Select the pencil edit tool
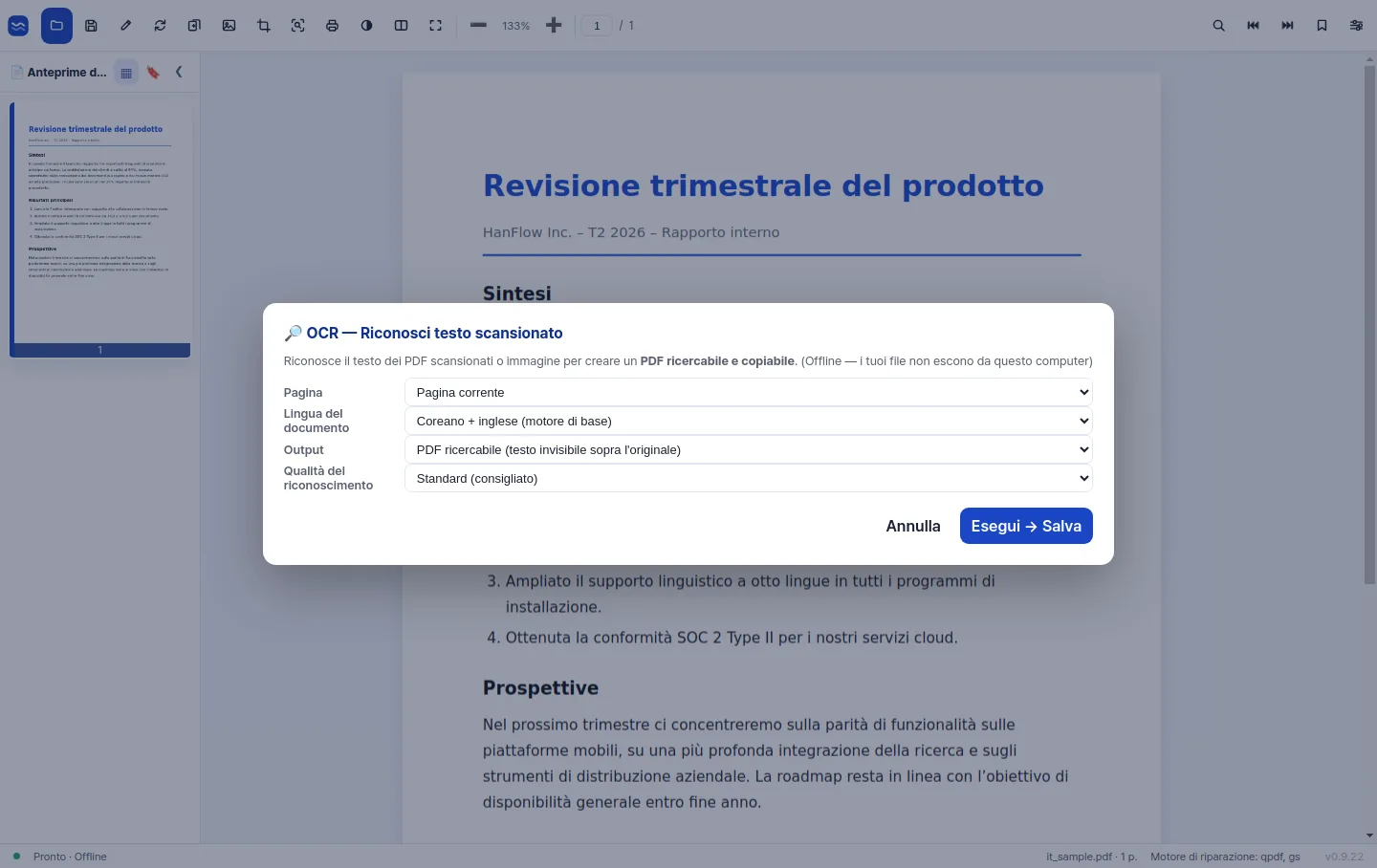Image resolution: width=1377 pixels, height=868 pixels. (x=125, y=26)
